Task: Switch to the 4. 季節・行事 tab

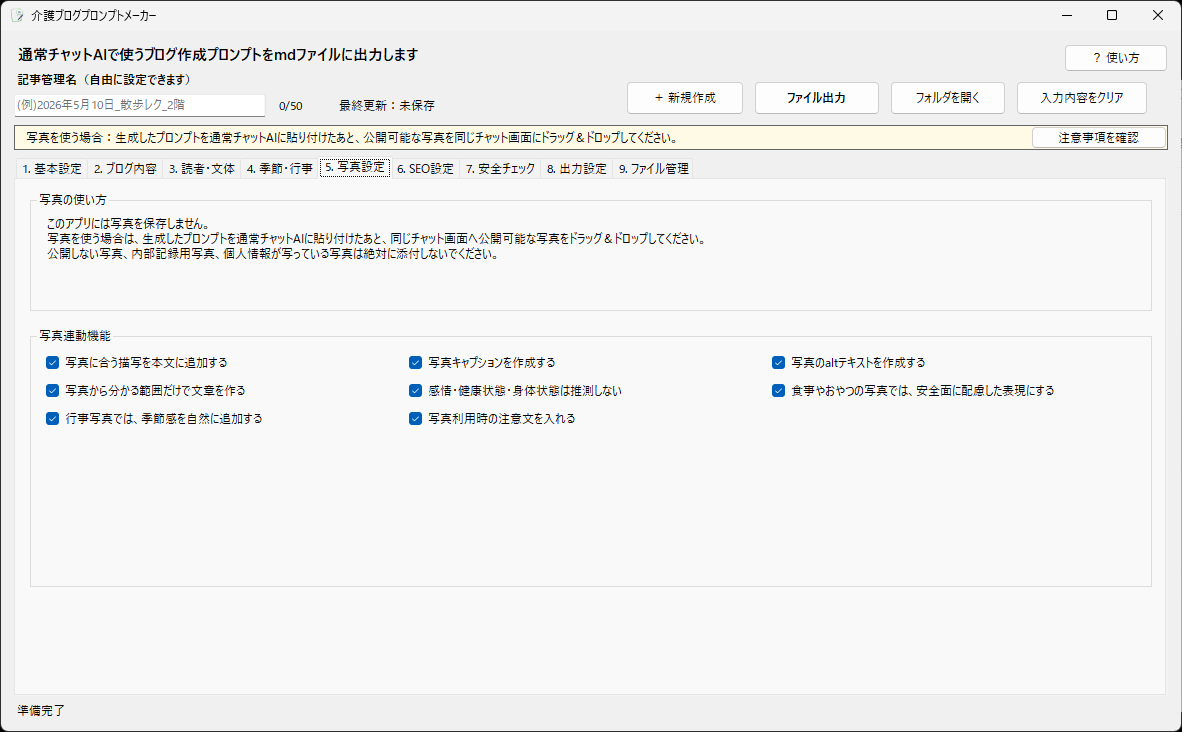Action: pos(280,169)
